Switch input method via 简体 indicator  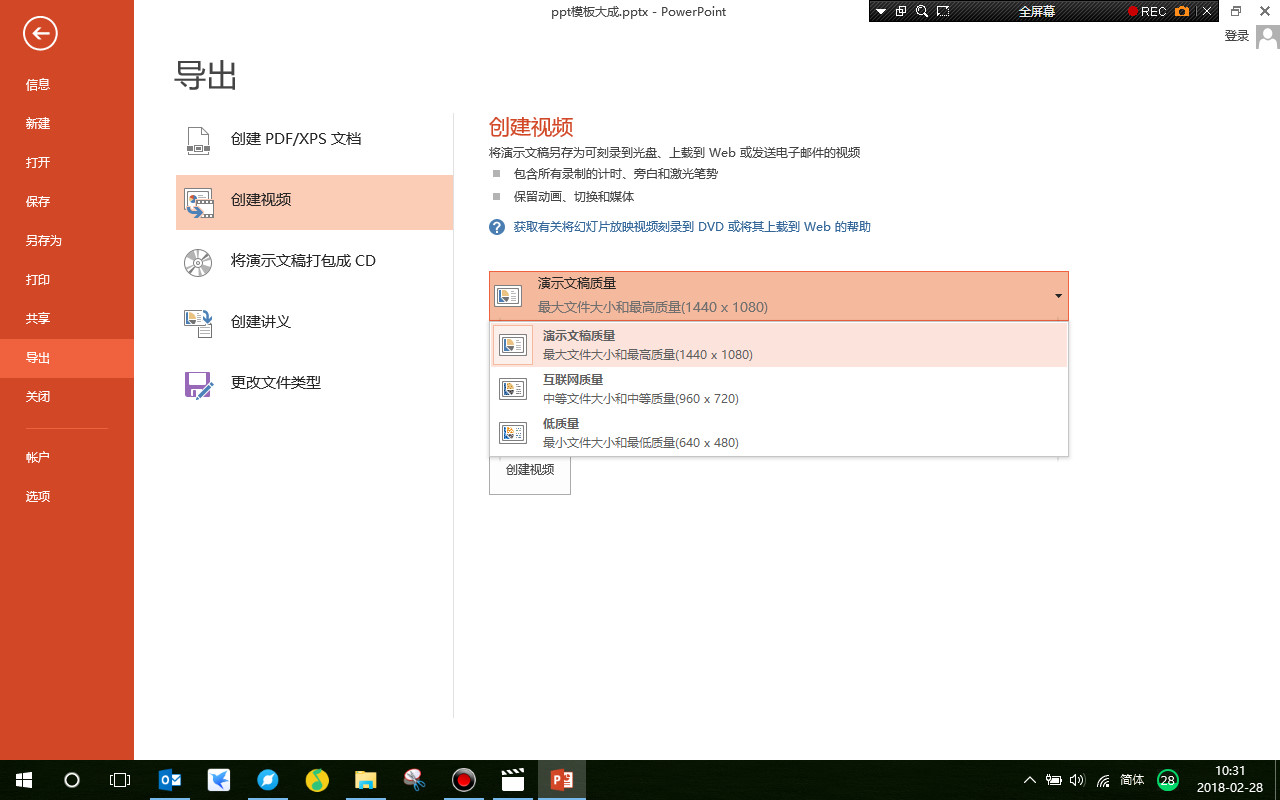1133,780
